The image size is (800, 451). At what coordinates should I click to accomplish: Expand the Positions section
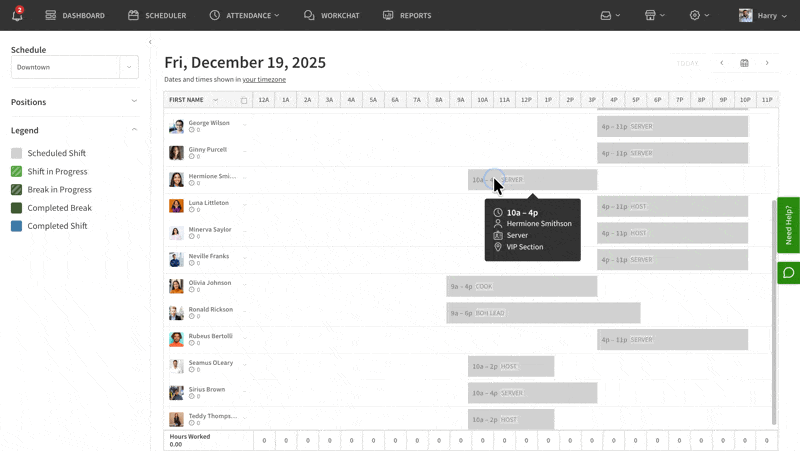click(x=134, y=102)
